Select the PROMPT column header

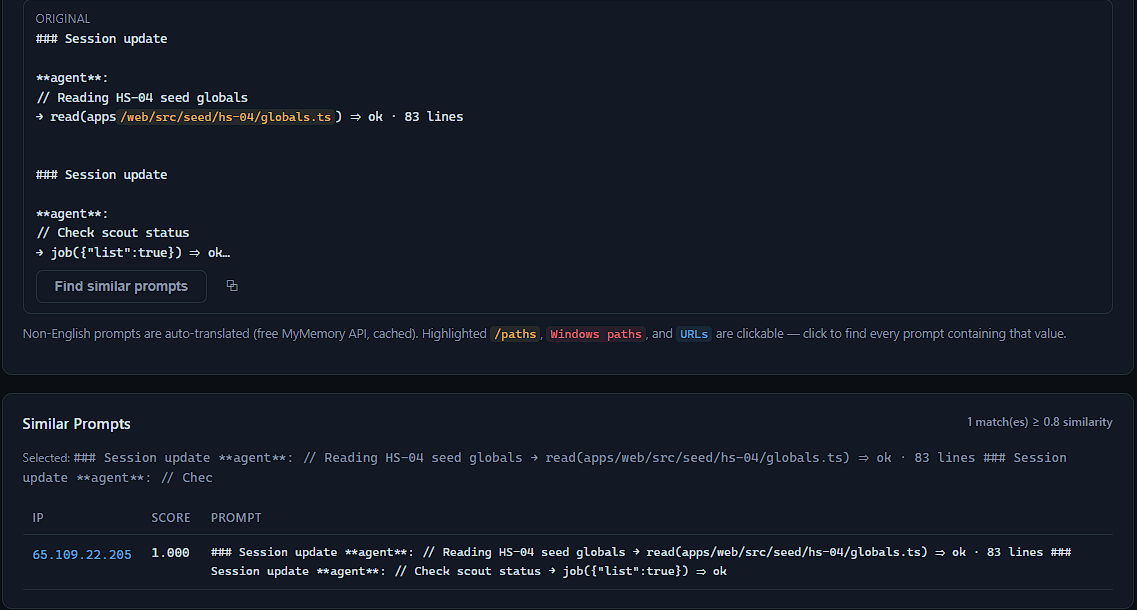236,518
